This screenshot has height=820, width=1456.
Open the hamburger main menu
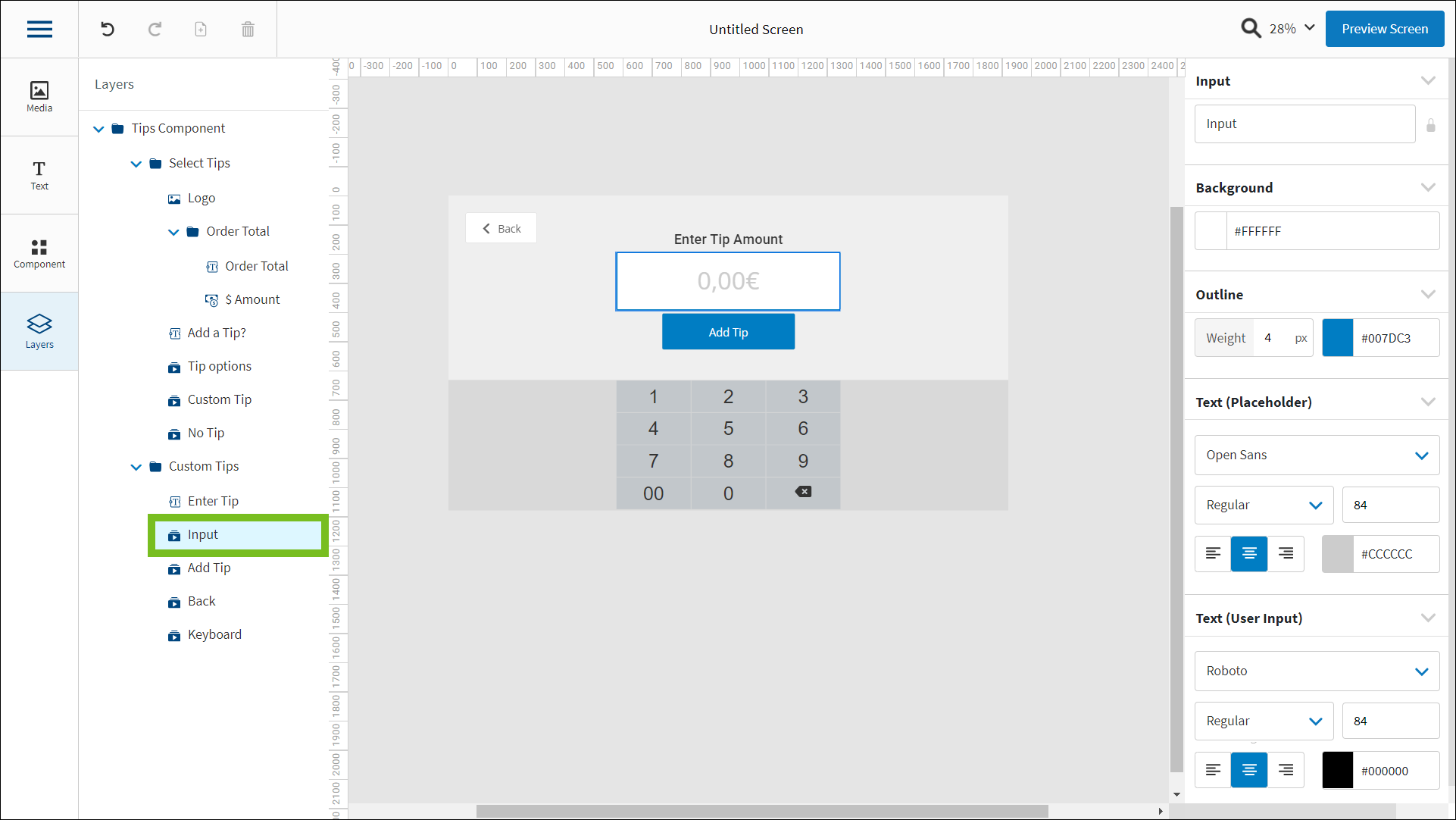(x=39, y=29)
